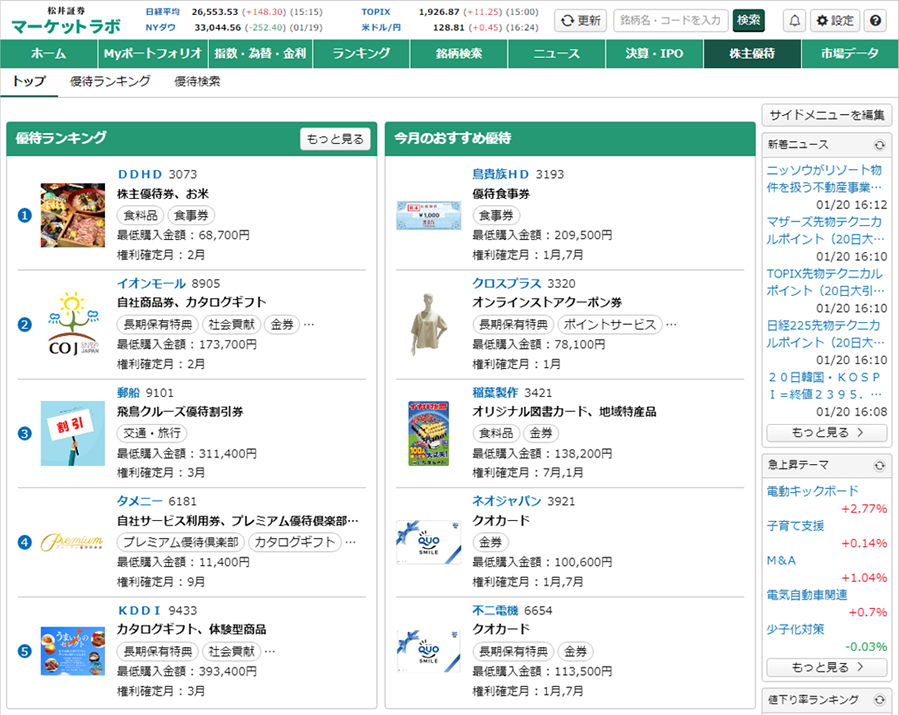The width and height of the screenshot is (899, 715).
Task: Click 食料品 tag under DDHD
Action: 140,216
